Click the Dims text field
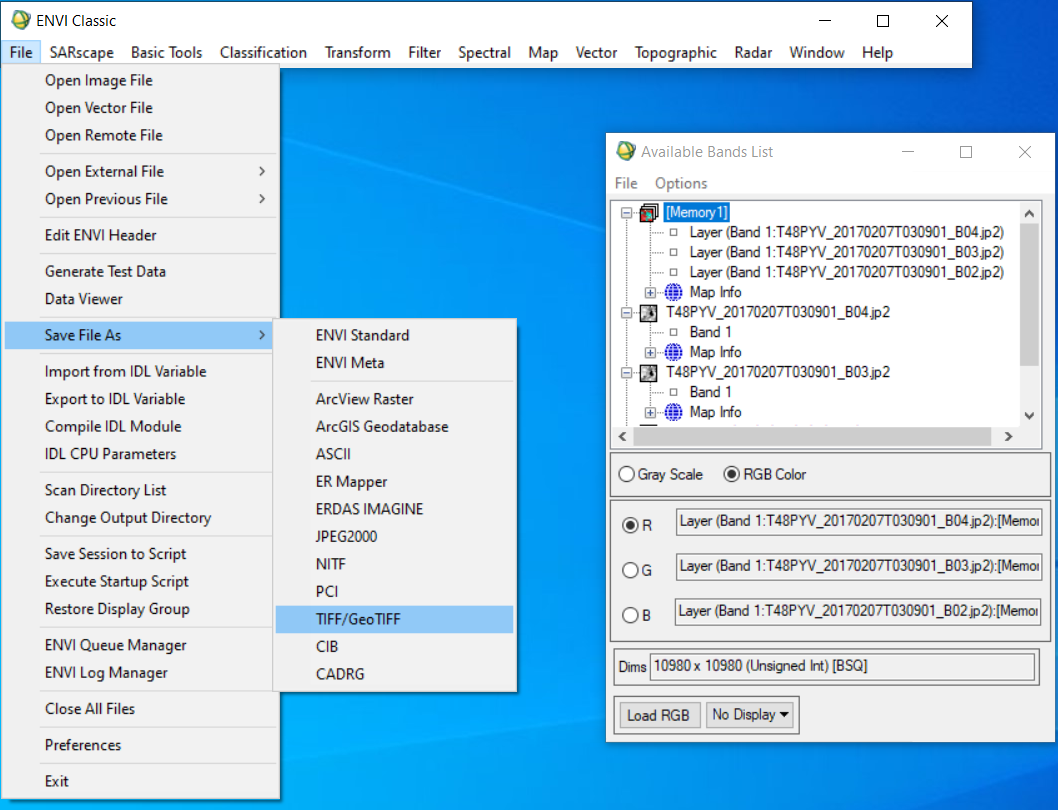The image size is (1058, 810). (841, 667)
